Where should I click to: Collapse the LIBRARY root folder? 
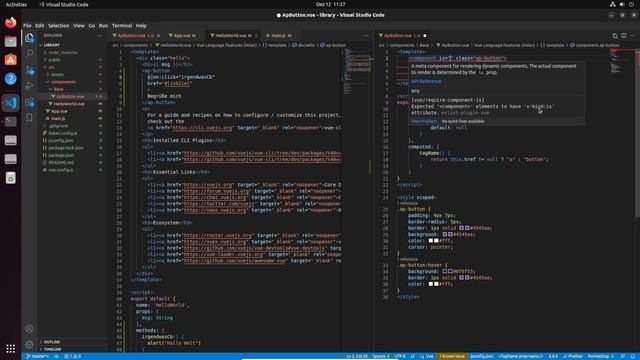click(52, 45)
